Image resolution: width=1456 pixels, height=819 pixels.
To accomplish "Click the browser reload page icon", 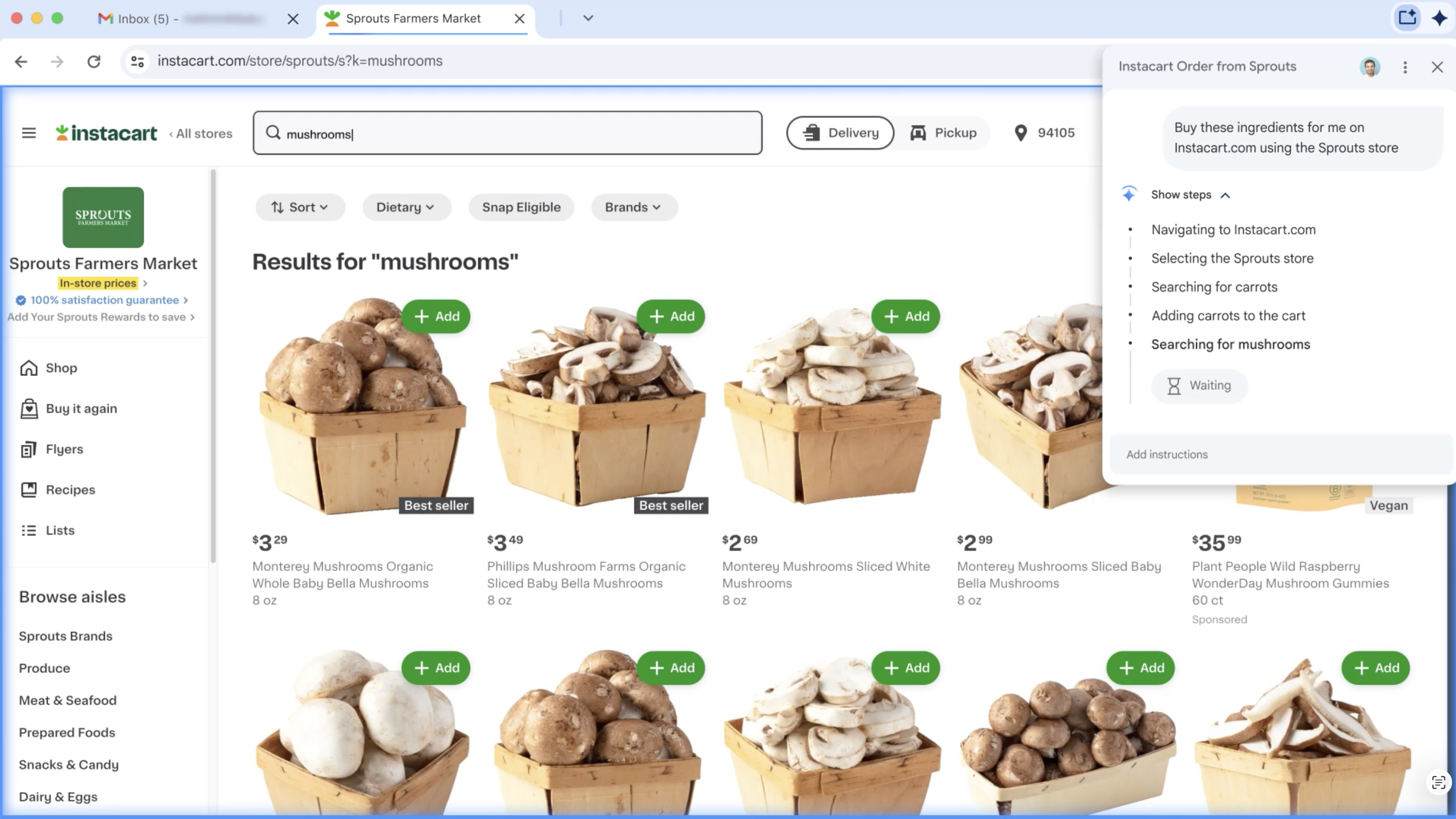I will pos(94,61).
